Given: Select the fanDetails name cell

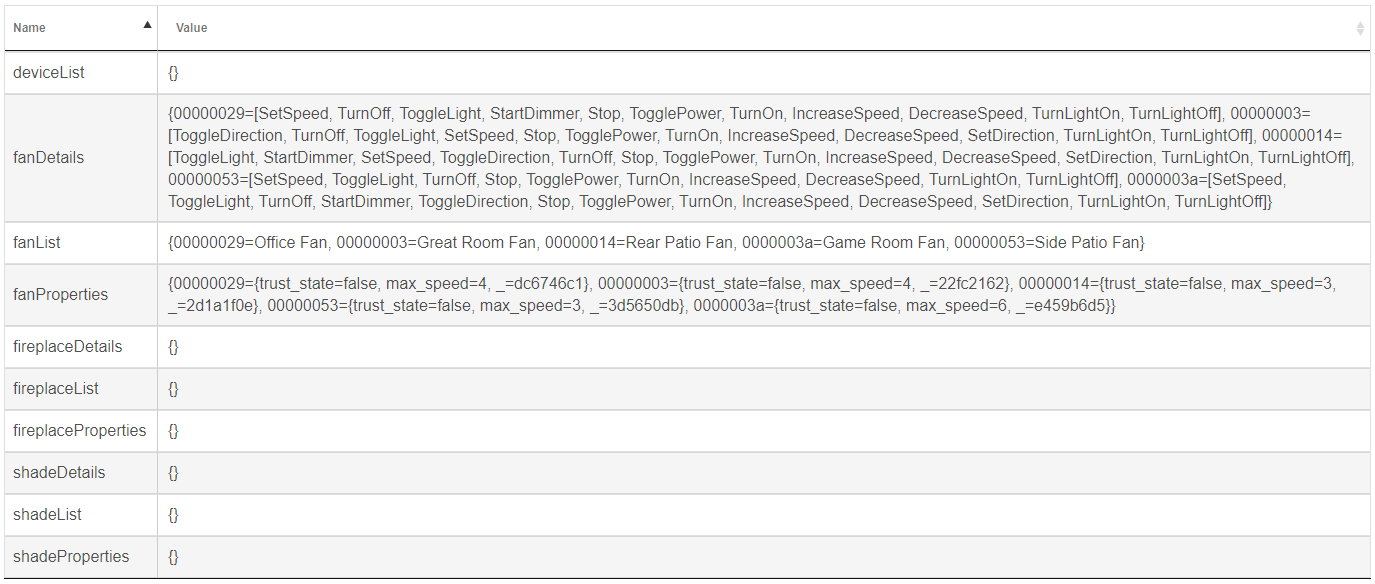Looking at the screenshot, I should tap(81, 157).
